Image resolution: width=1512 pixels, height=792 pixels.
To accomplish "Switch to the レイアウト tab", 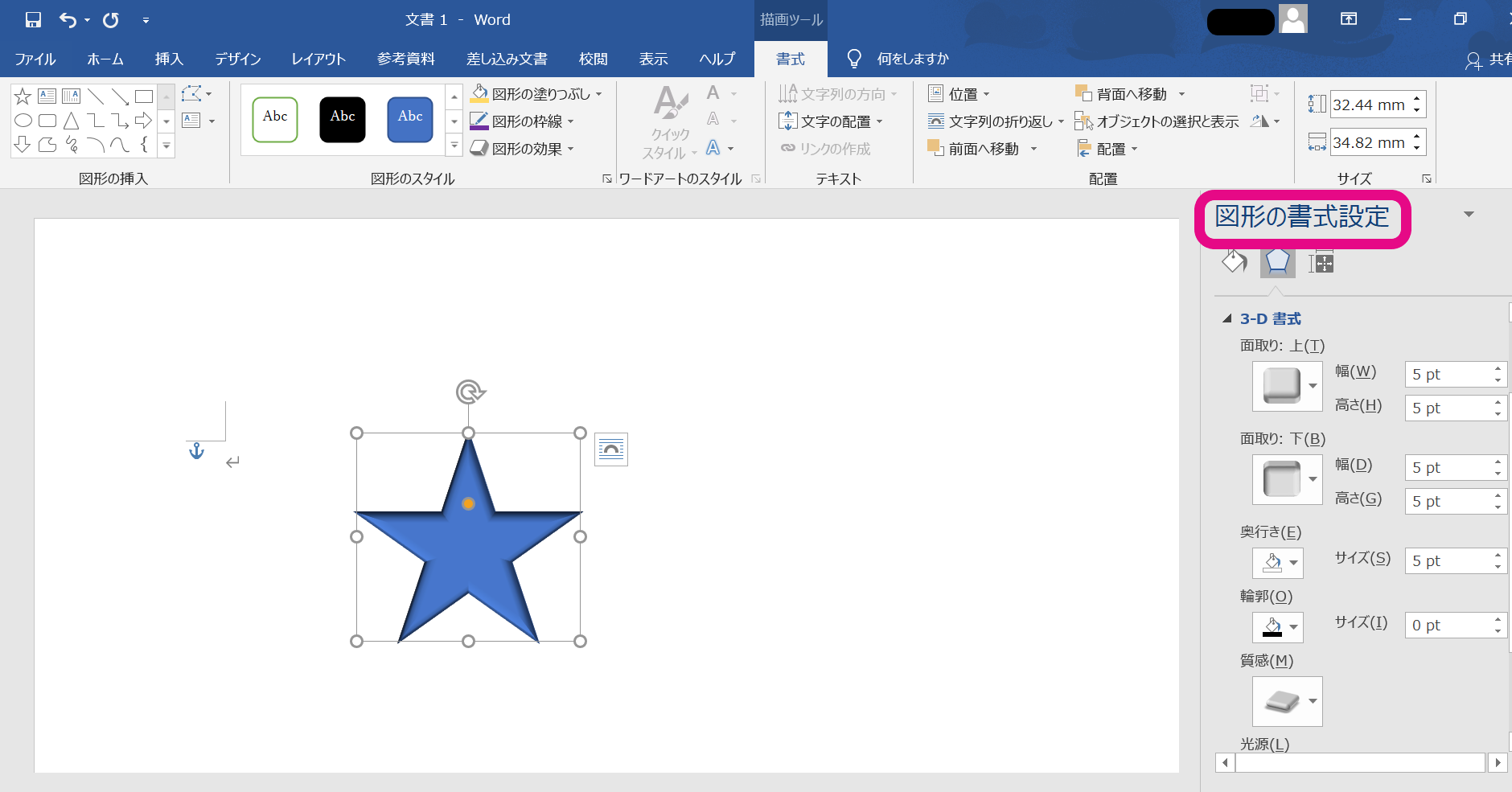I will [318, 59].
